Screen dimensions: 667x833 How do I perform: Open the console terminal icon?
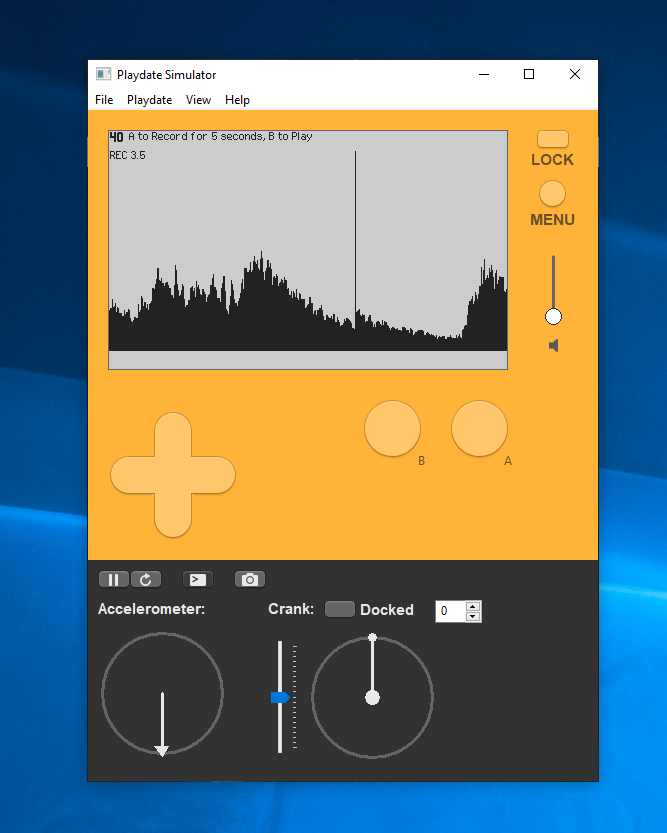198,580
